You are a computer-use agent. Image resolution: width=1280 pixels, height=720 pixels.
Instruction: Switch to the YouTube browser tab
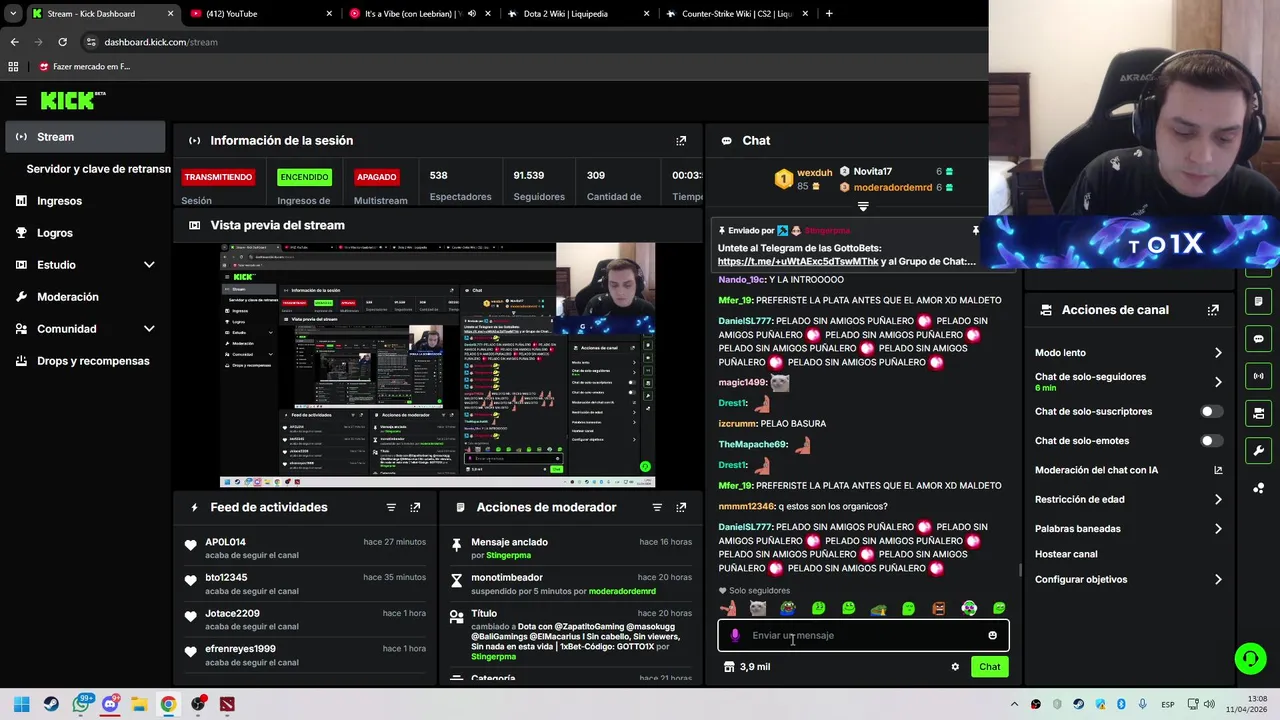(x=260, y=14)
